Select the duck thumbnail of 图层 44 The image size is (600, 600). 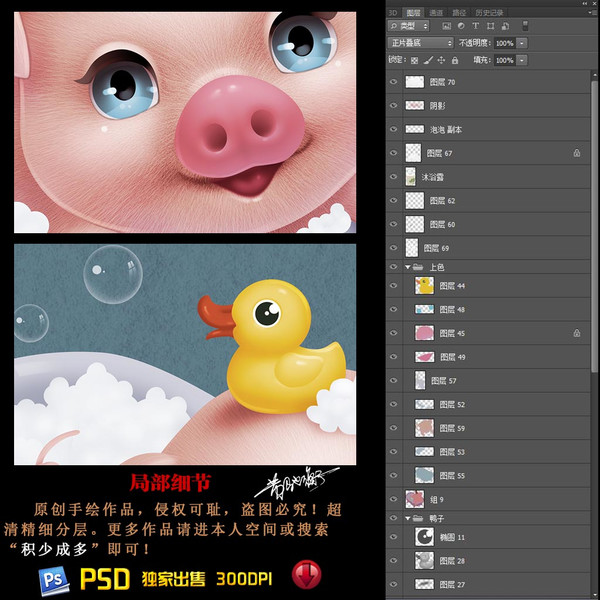point(424,285)
